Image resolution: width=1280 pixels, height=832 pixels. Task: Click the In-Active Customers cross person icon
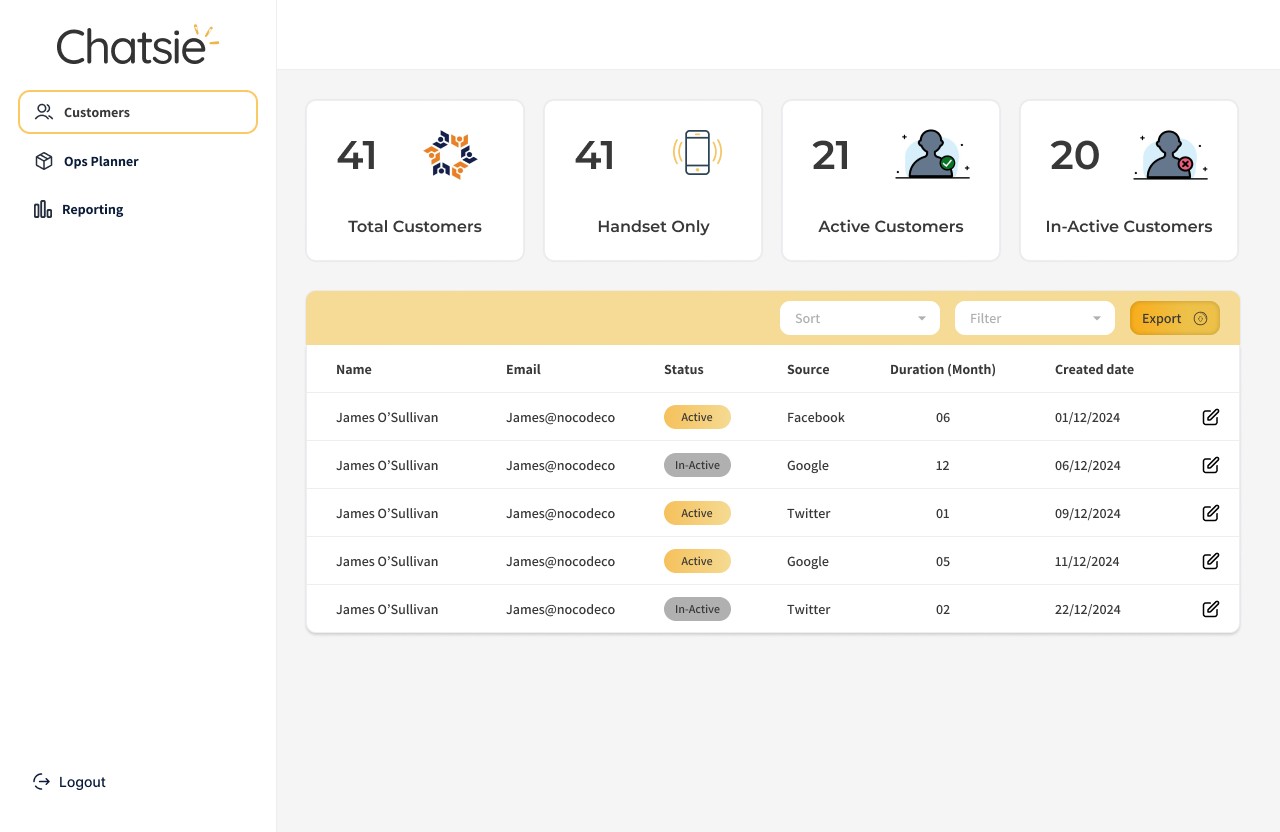click(x=1170, y=155)
